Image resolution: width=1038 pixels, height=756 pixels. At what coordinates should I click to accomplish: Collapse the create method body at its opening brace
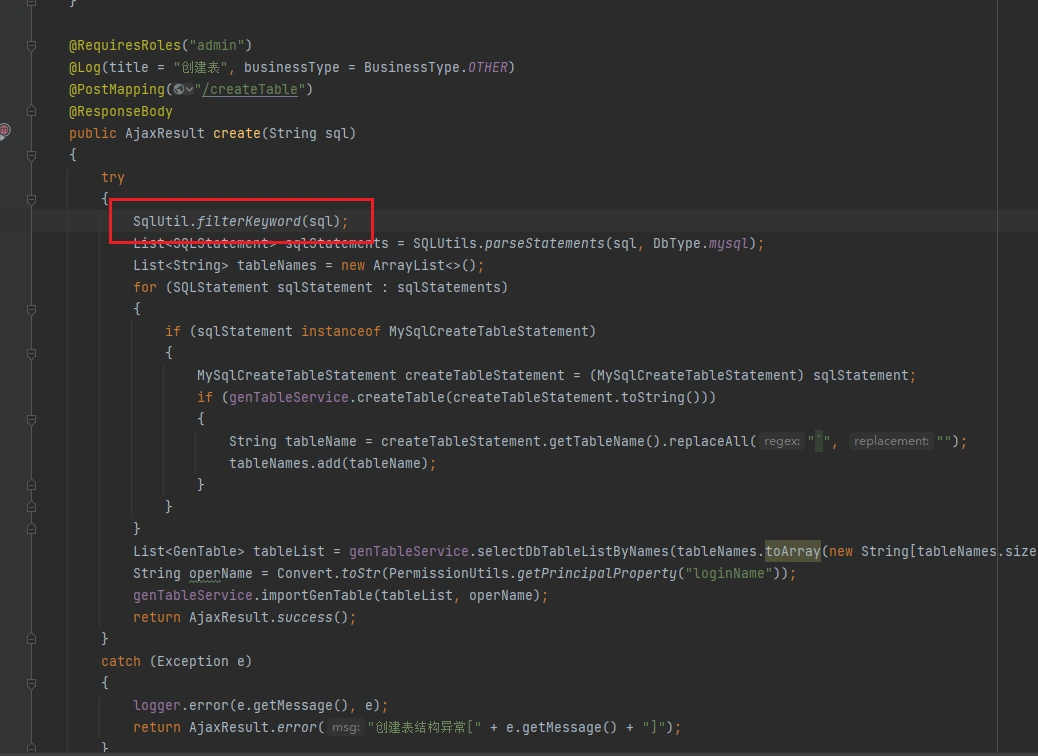[33, 156]
